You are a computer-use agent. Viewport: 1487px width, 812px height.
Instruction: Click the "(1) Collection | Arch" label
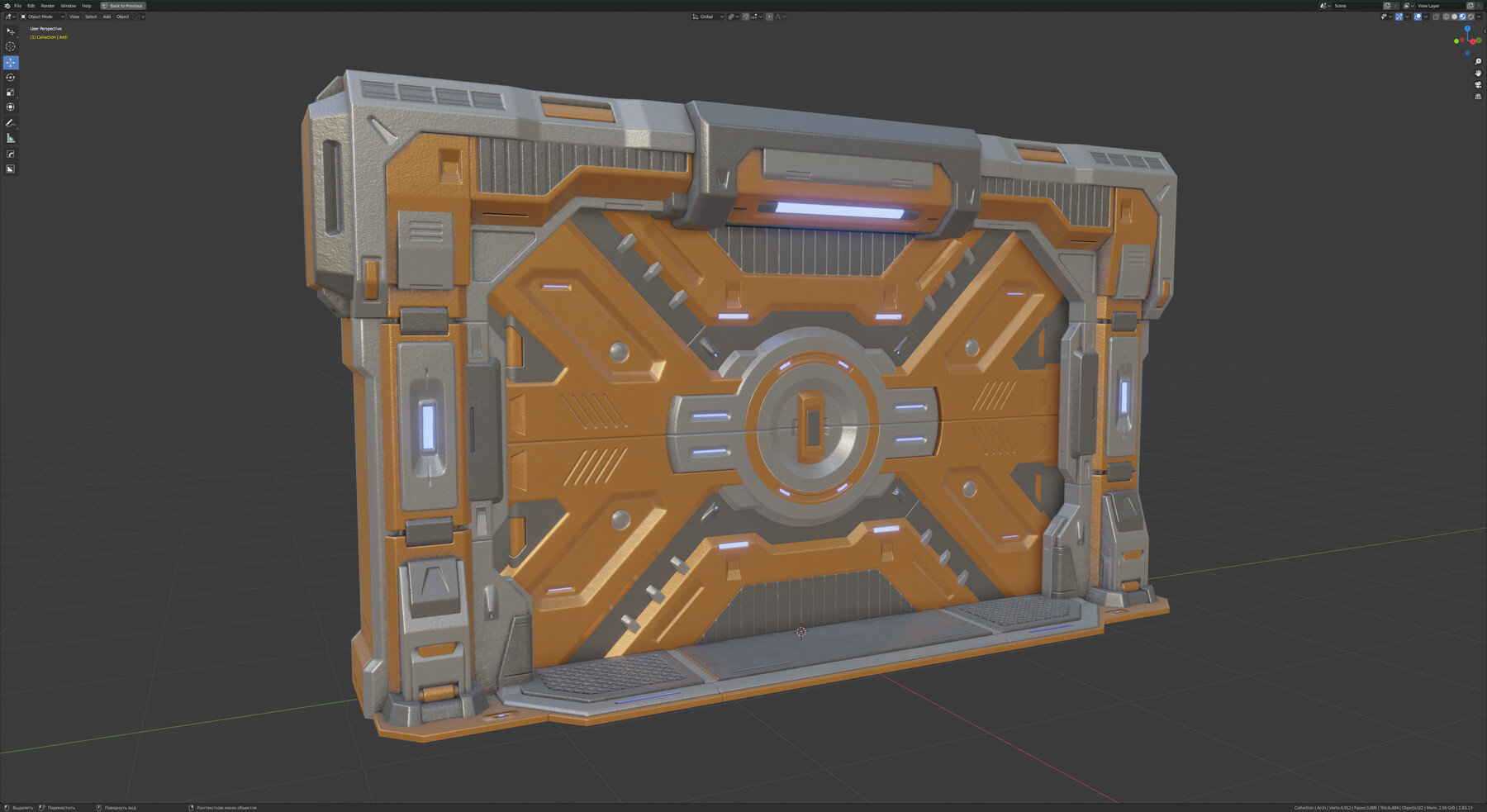pos(49,37)
